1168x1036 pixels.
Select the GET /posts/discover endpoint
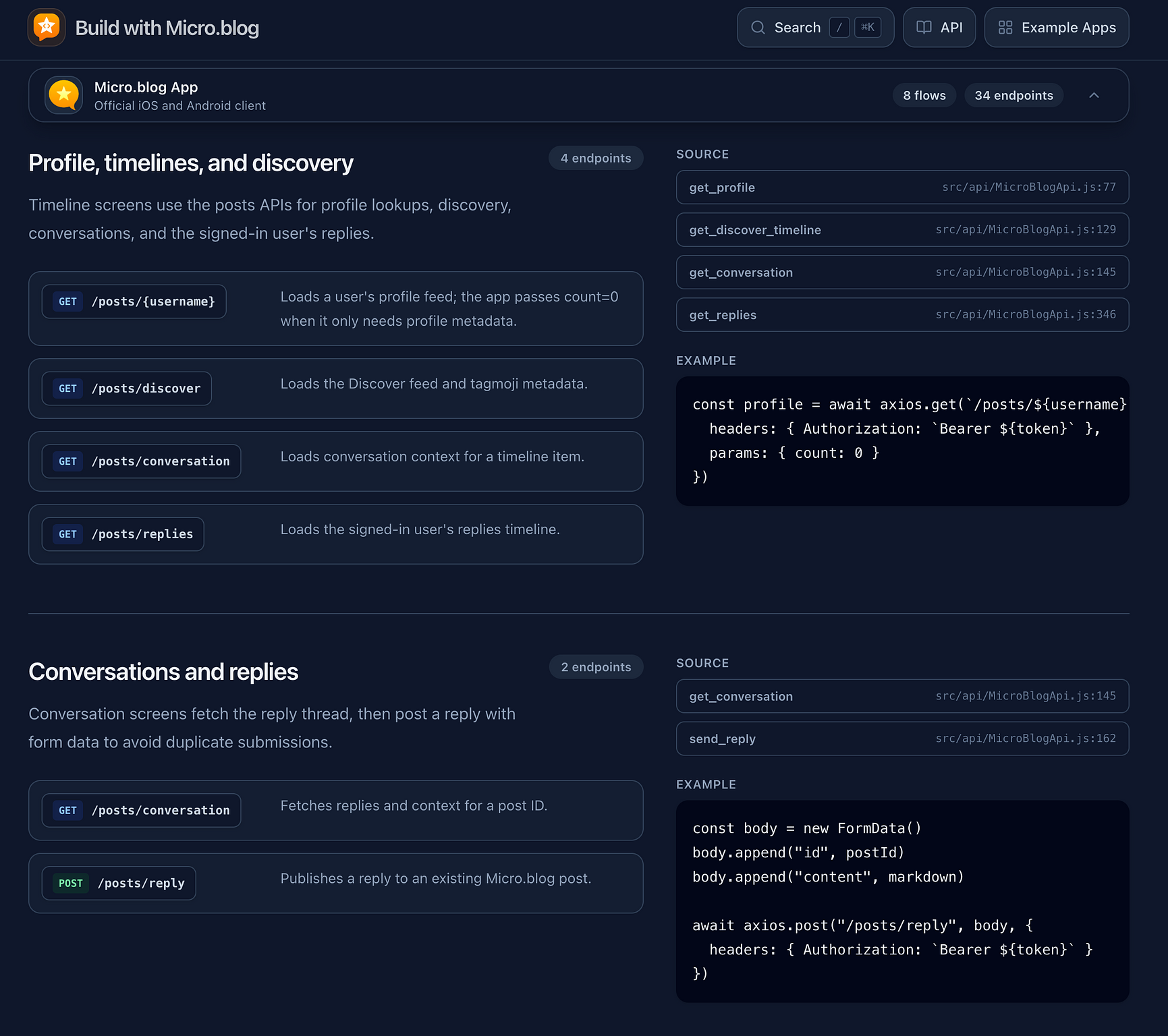[127, 388]
